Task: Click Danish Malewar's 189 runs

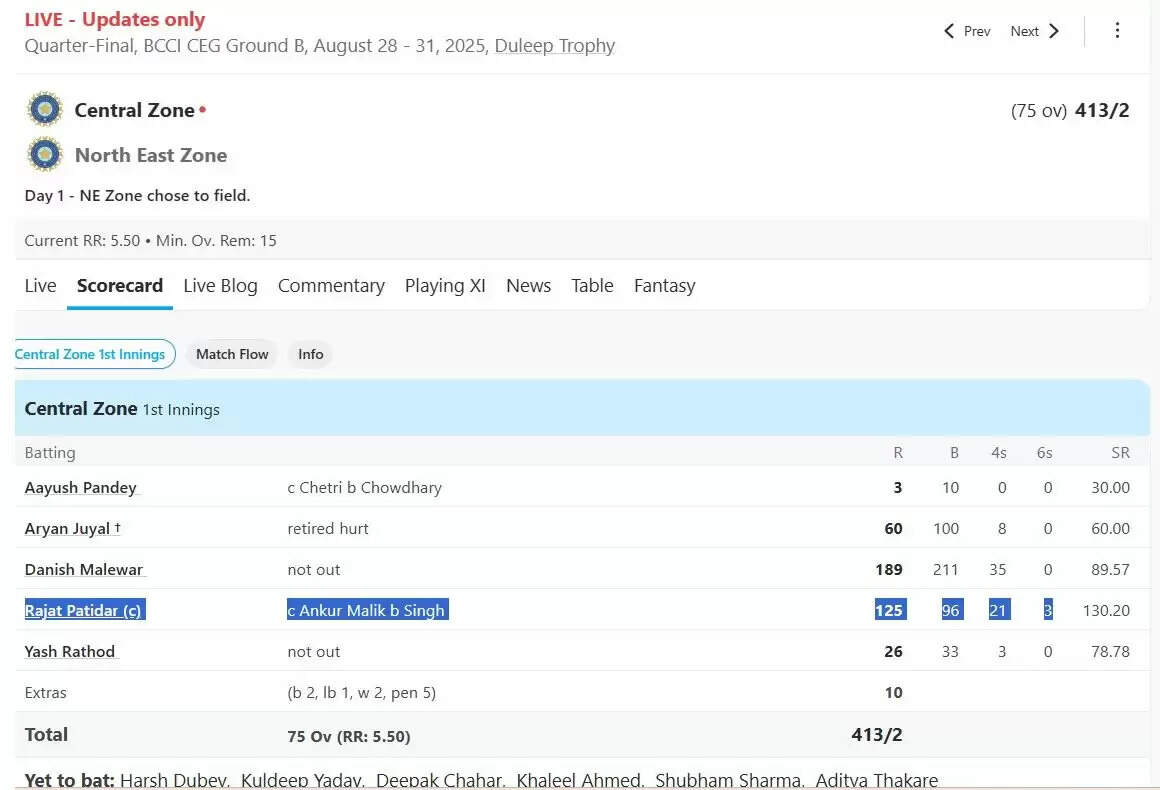Action: [888, 570]
